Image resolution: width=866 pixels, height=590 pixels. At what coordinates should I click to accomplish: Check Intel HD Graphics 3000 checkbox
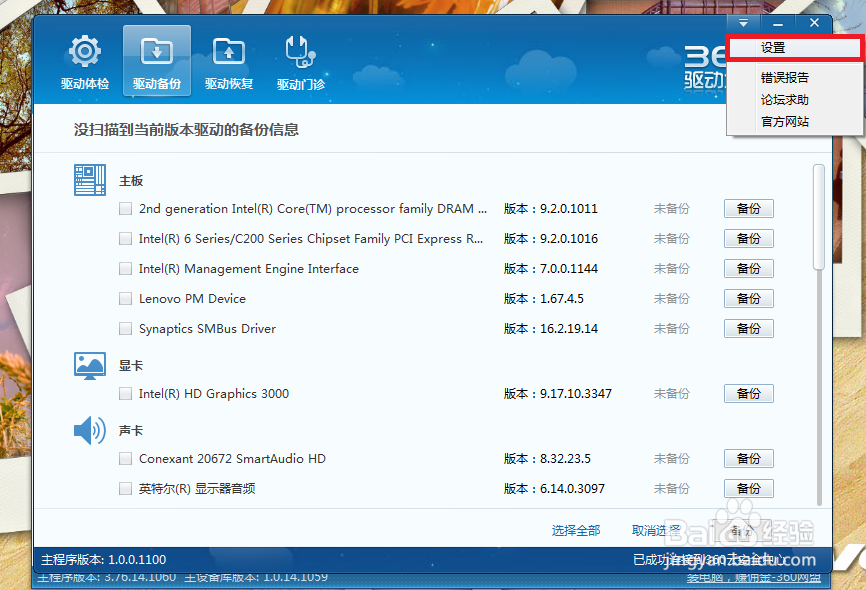point(125,394)
